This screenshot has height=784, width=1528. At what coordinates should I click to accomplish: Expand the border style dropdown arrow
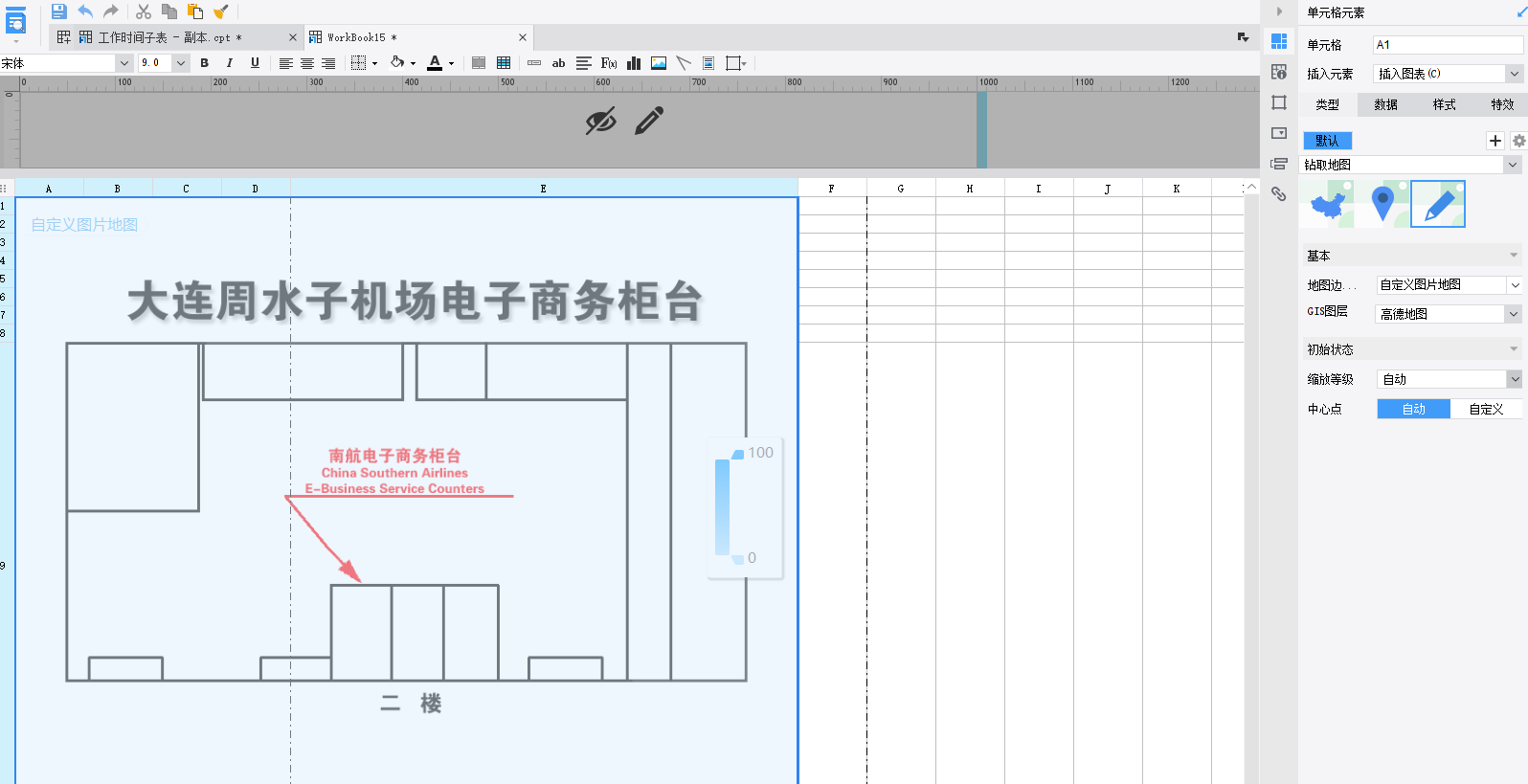[374, 64]
